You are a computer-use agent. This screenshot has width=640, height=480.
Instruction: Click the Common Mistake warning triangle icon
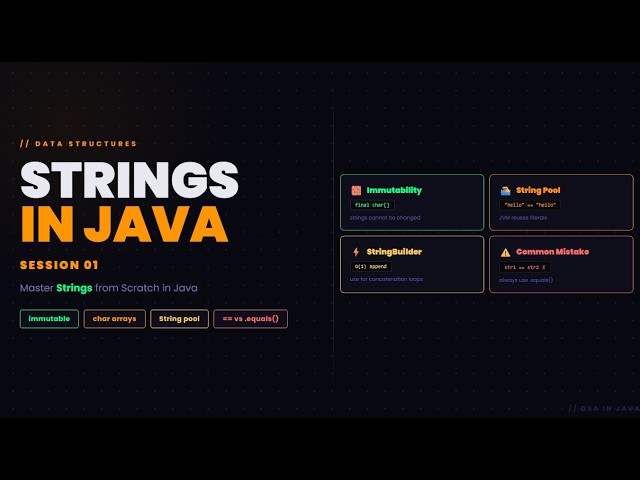click(x=505, y=253)
